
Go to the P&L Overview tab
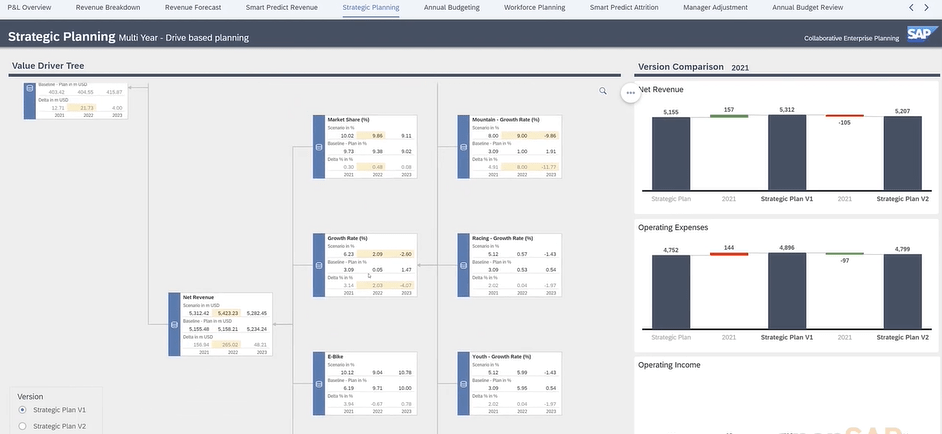[x=30, y=7]
